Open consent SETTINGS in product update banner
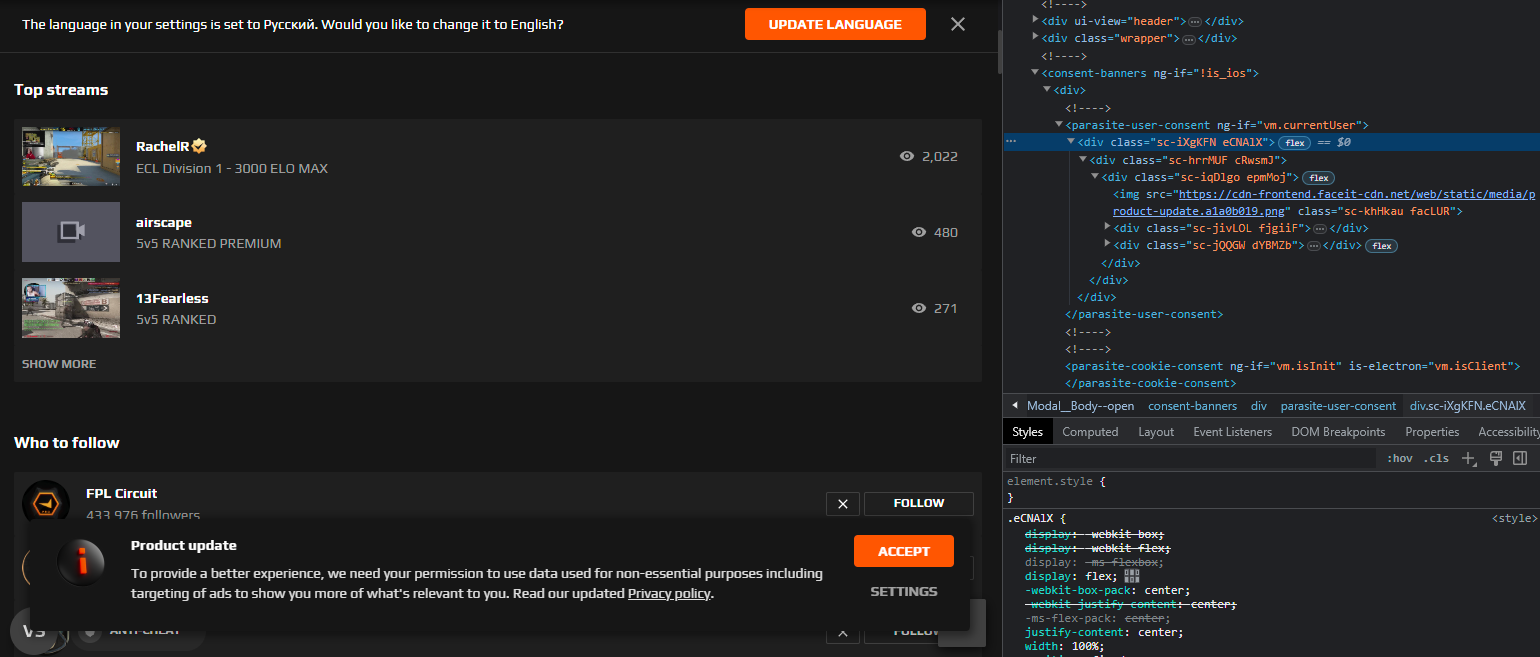1540x657 pixels. [904, 591]
